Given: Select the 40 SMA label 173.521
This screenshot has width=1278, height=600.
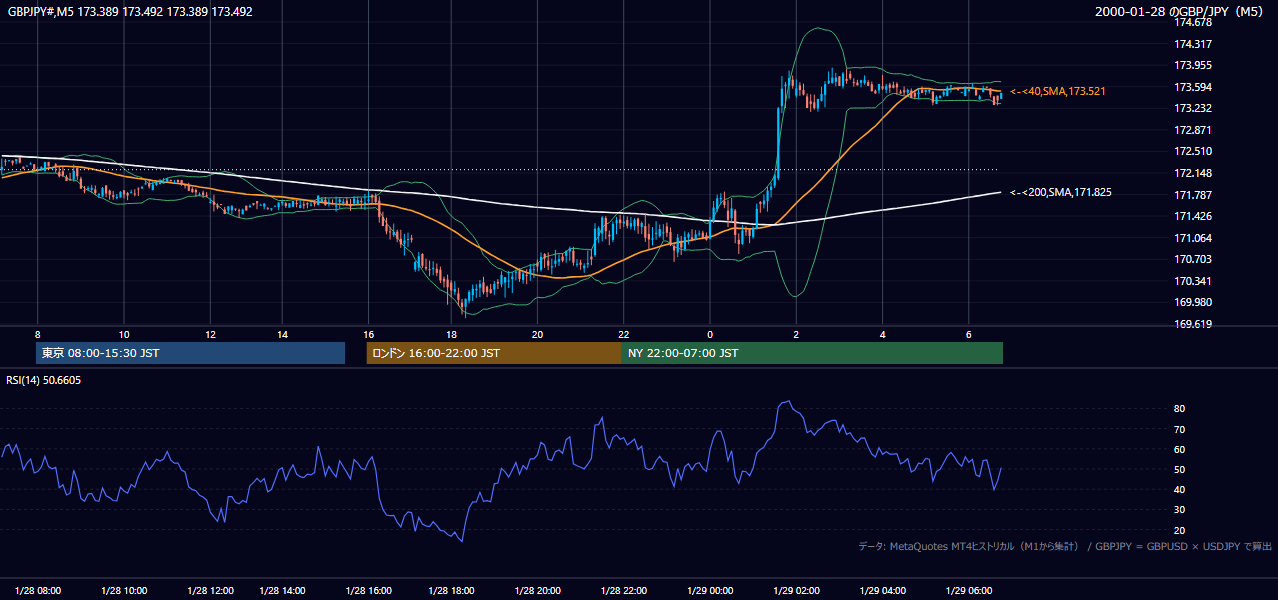Looking at the screenshot, I should [x=1058, y=91].
